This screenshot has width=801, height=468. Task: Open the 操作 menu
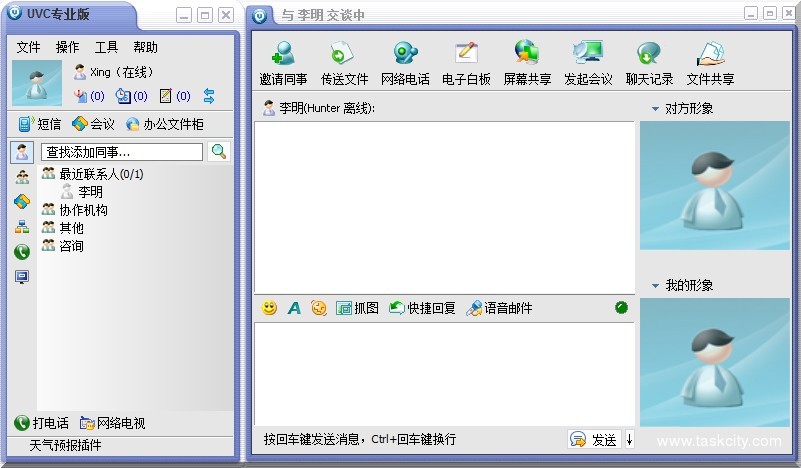coord(67,47)
